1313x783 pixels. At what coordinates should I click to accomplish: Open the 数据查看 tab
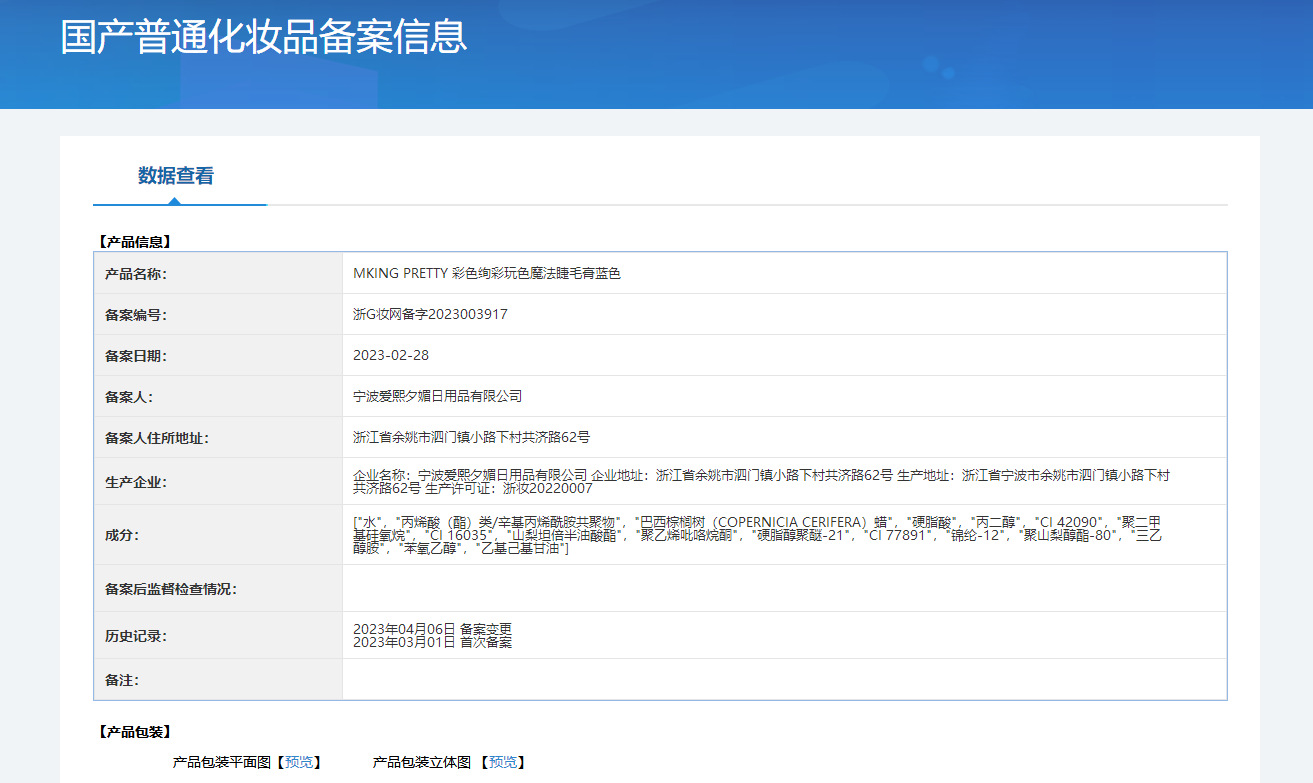click(x=176, y=176)
